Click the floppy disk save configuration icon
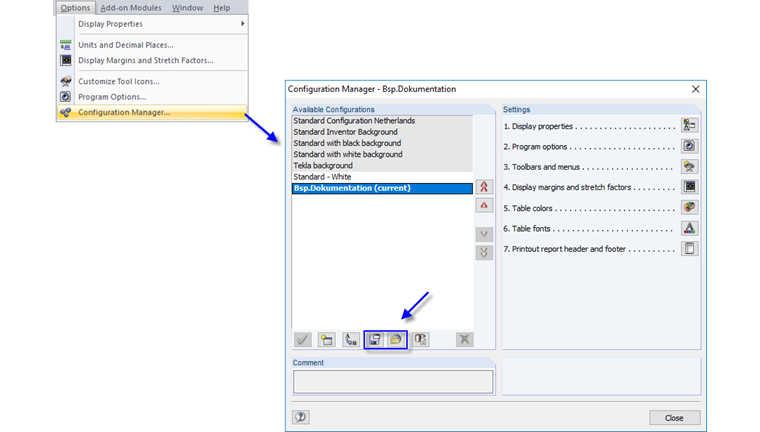The height and width of the screenshot is (432, 760). pyautogui.click(x=374, y=339)
